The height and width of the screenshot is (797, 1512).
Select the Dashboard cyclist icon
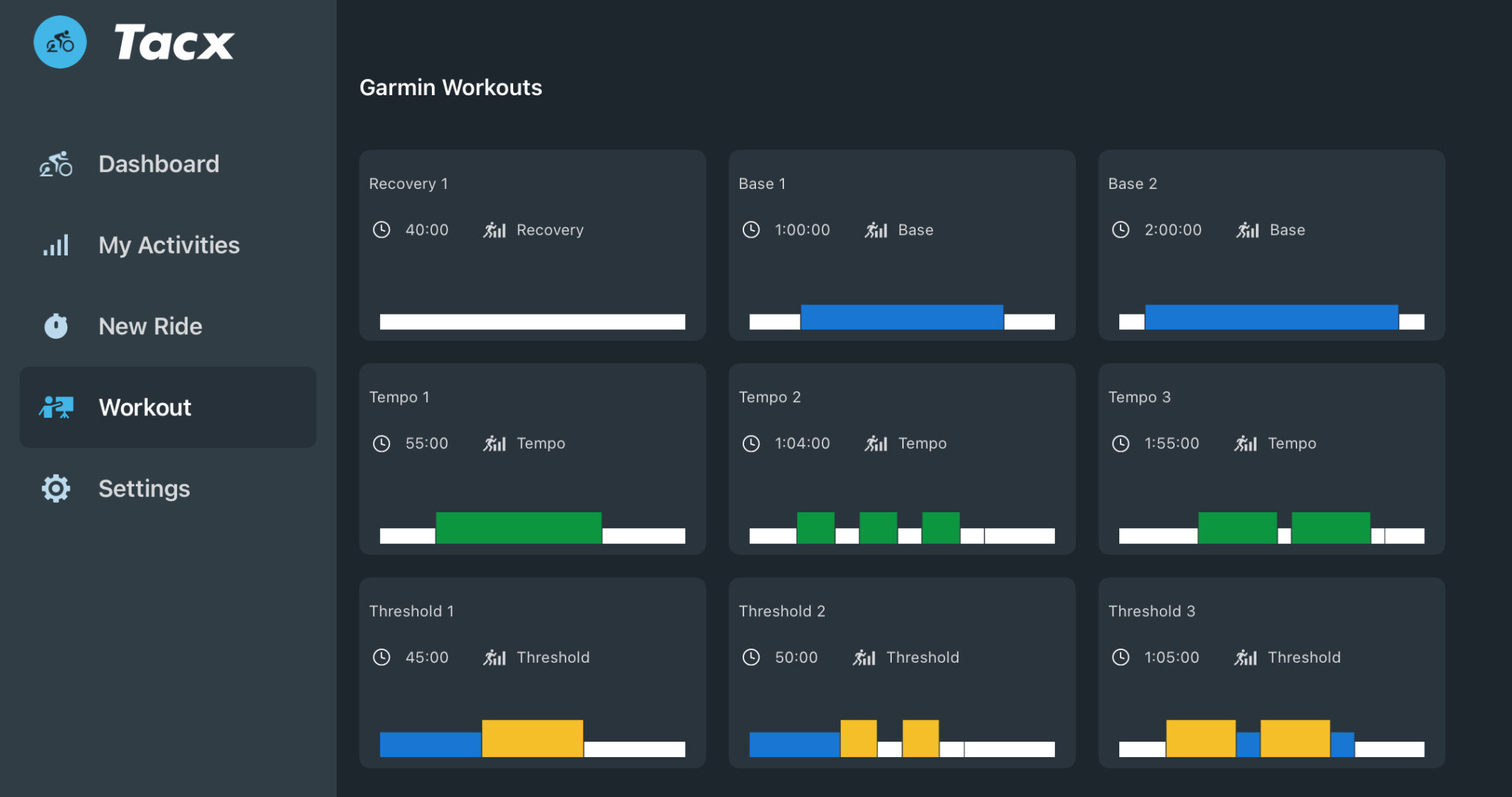point(56,164)
